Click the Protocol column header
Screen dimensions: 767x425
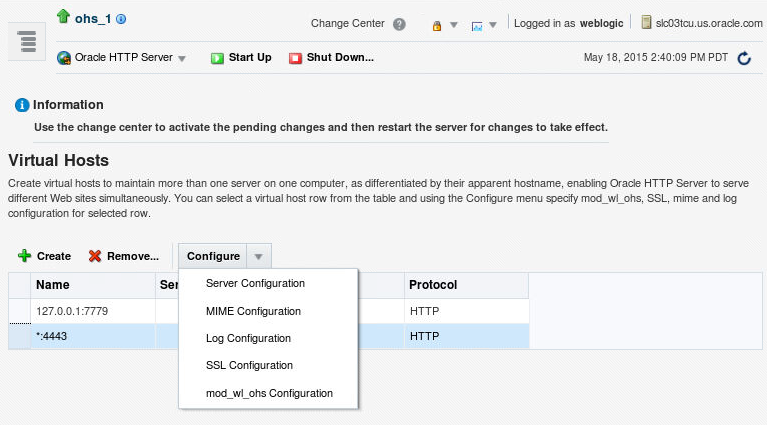point(466,285)
